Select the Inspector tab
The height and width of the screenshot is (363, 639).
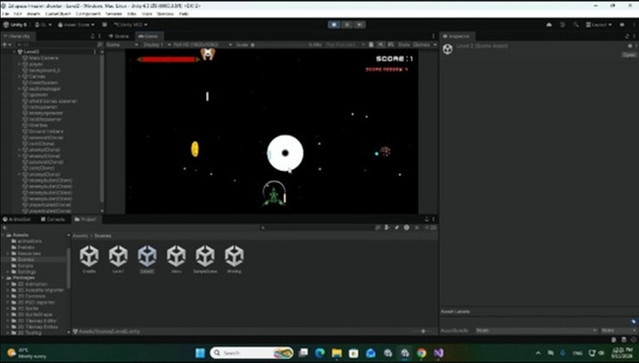point(456,36)
